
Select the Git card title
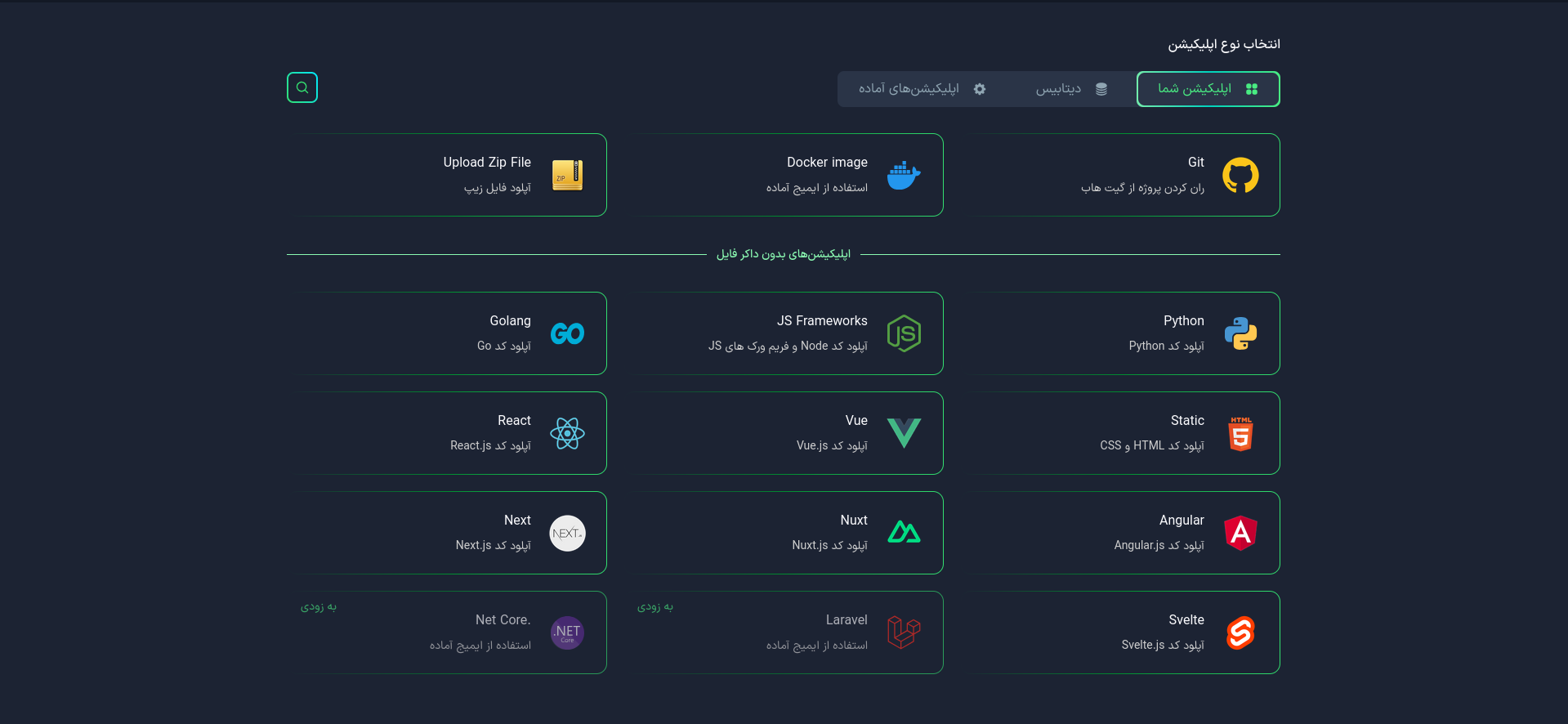[1196, 162]
